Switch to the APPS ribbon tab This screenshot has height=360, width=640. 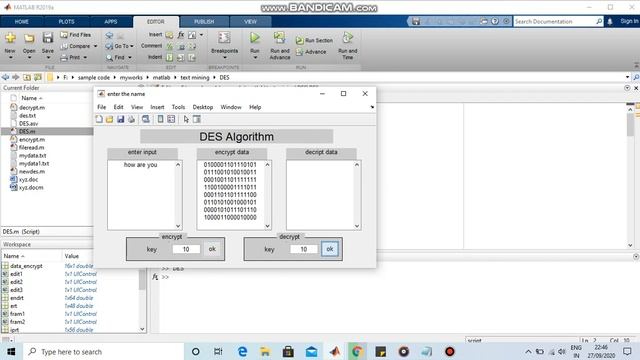pos(111,22)
